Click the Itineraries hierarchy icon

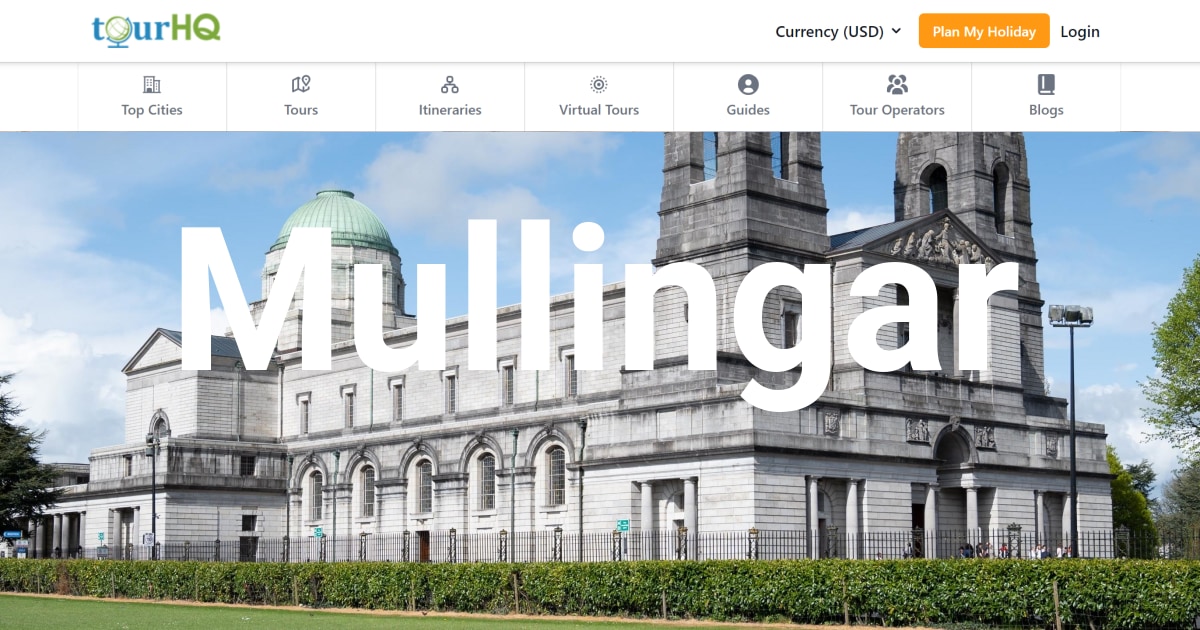point(450,85)
